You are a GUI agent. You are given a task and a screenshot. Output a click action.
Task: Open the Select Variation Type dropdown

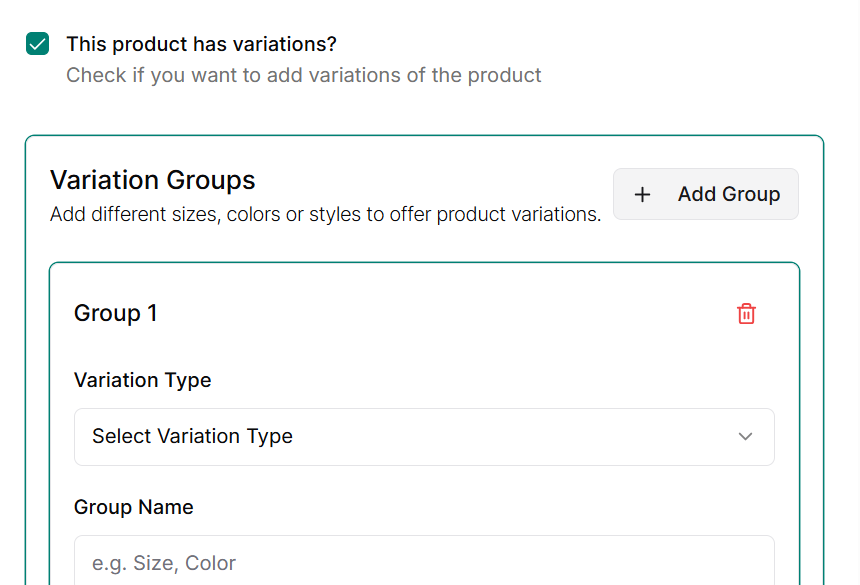coord(424,437)
